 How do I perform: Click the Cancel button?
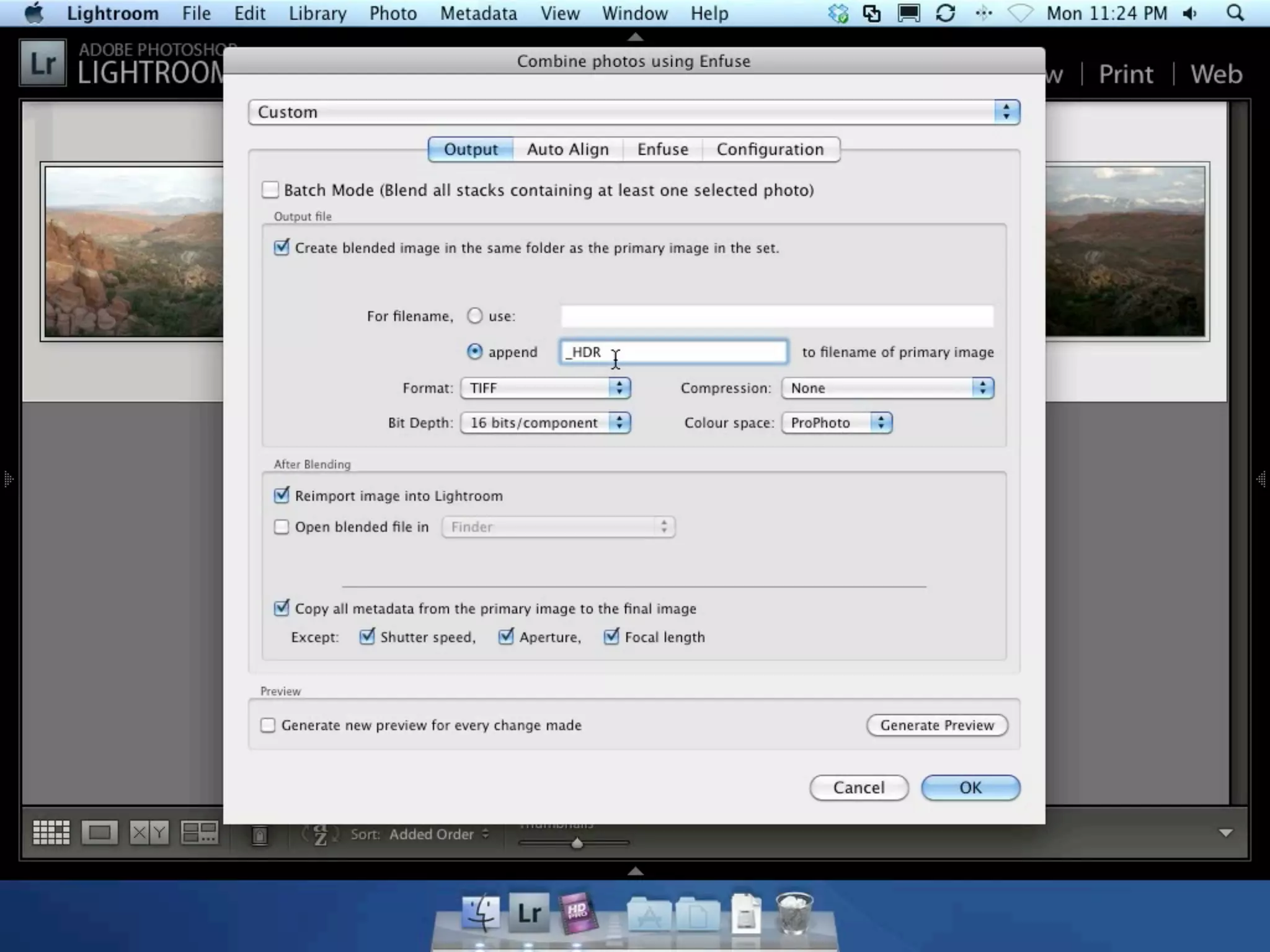pyautogui.click(x=858, y=787)
